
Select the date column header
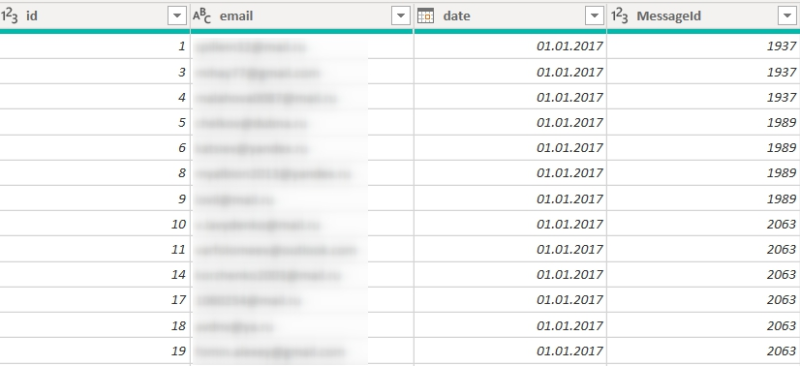[510, 16]
